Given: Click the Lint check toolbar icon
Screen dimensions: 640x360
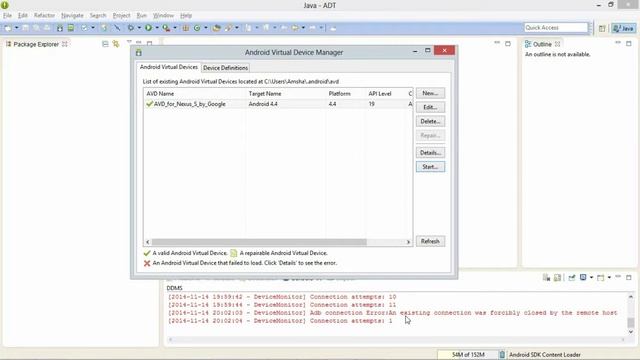Looking at the screenshot, I should click(84, 28).
